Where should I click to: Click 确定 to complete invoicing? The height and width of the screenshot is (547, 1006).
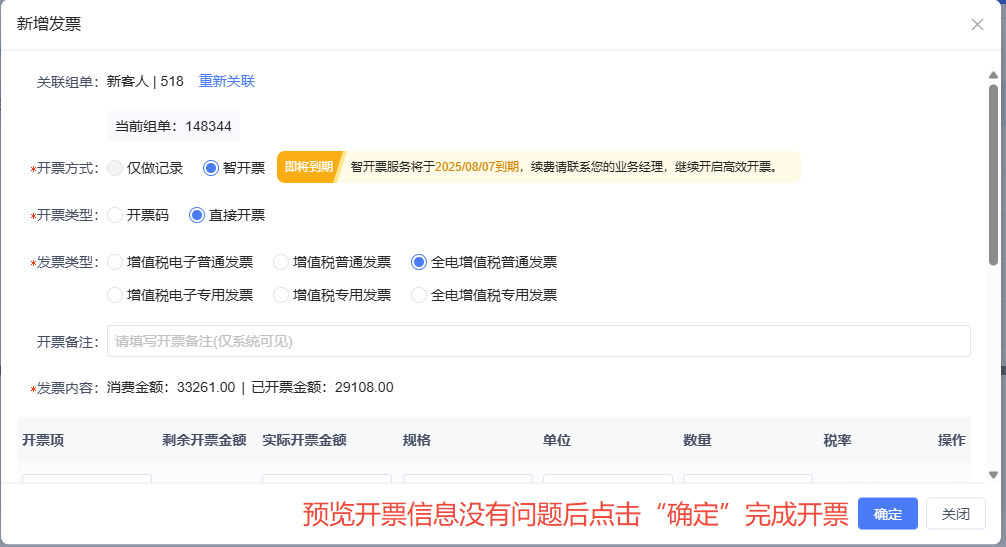pyautogui.click(x=887, y=514)
